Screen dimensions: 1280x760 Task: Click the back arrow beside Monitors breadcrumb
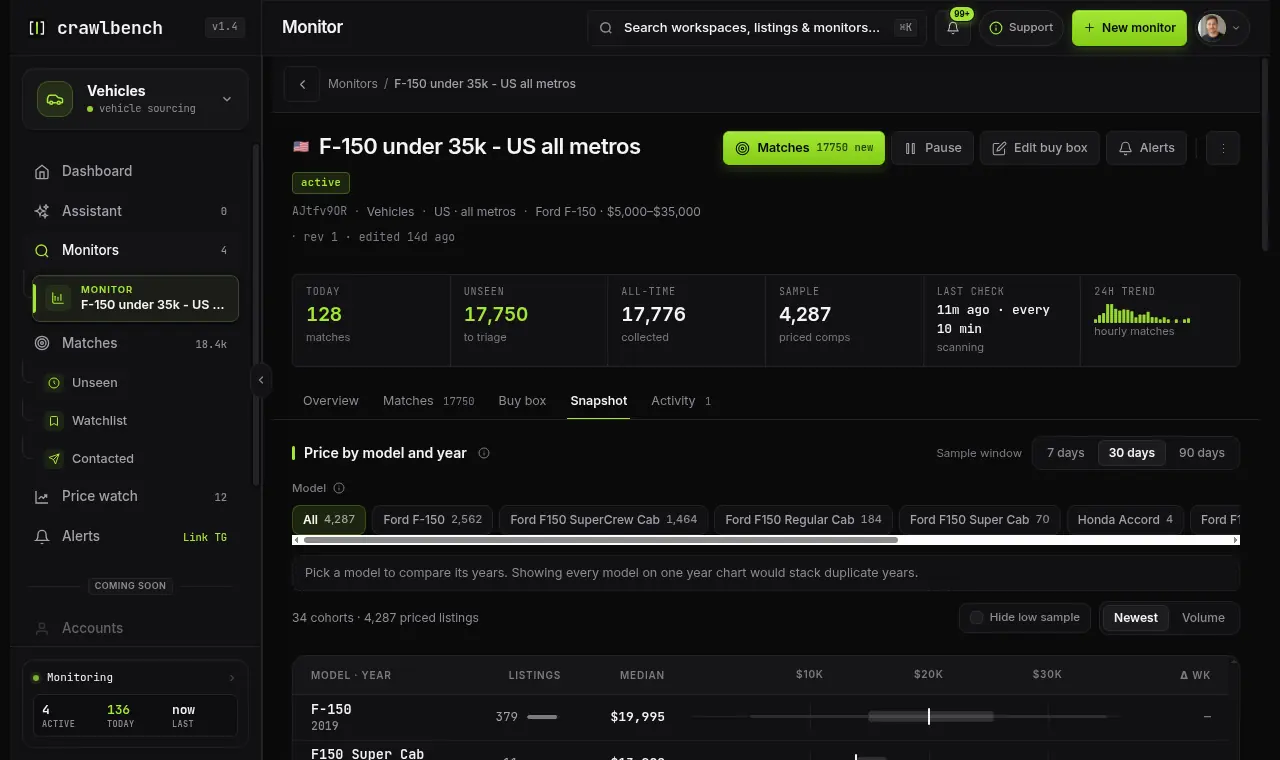(302, 84)
